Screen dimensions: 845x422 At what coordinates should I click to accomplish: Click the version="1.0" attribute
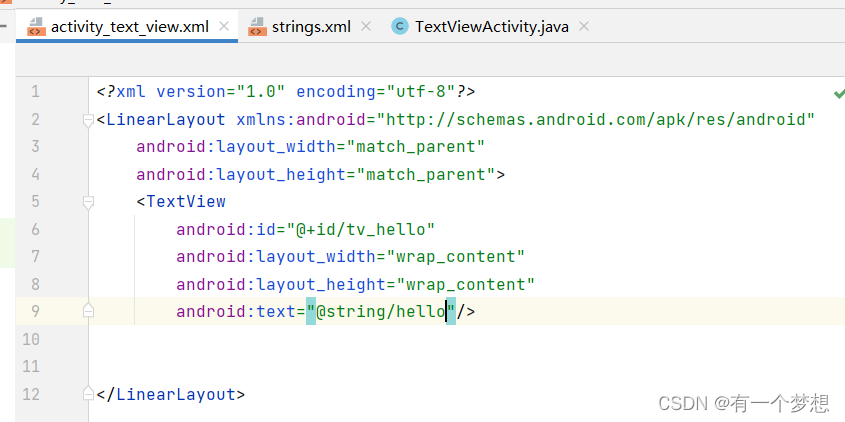[220, 92]
